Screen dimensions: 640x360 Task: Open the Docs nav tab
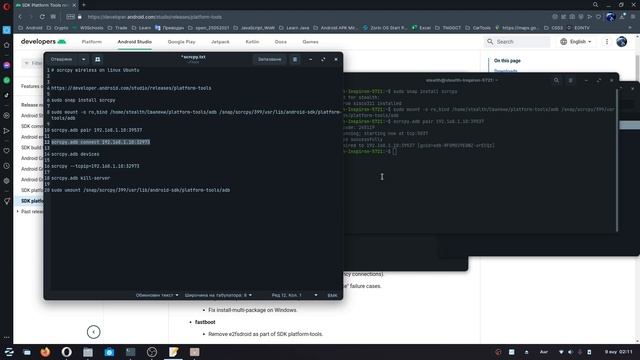pyautogui.click(x=281, y=42)
